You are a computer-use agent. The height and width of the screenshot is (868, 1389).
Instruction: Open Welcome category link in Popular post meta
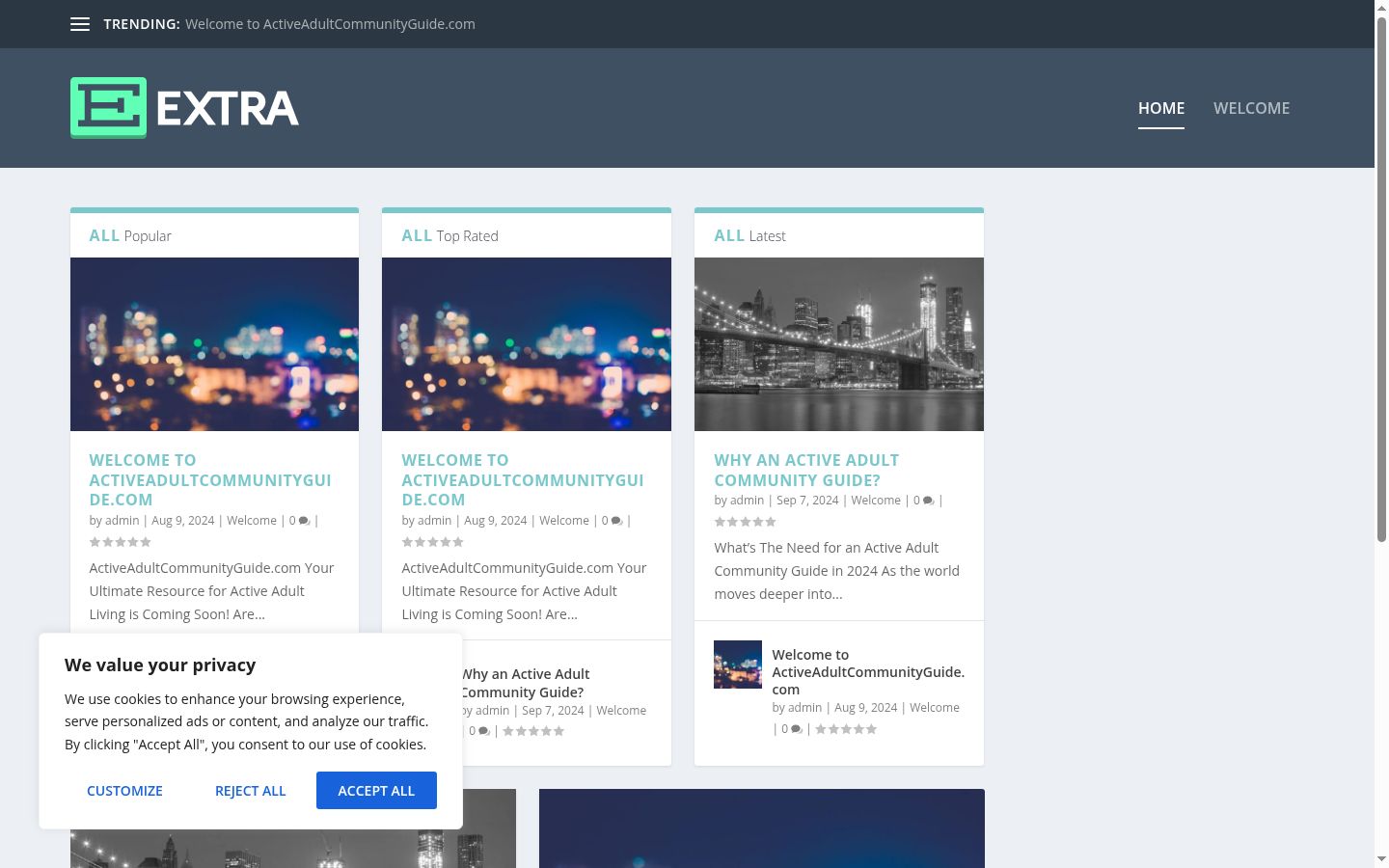[x=252, y=521]
